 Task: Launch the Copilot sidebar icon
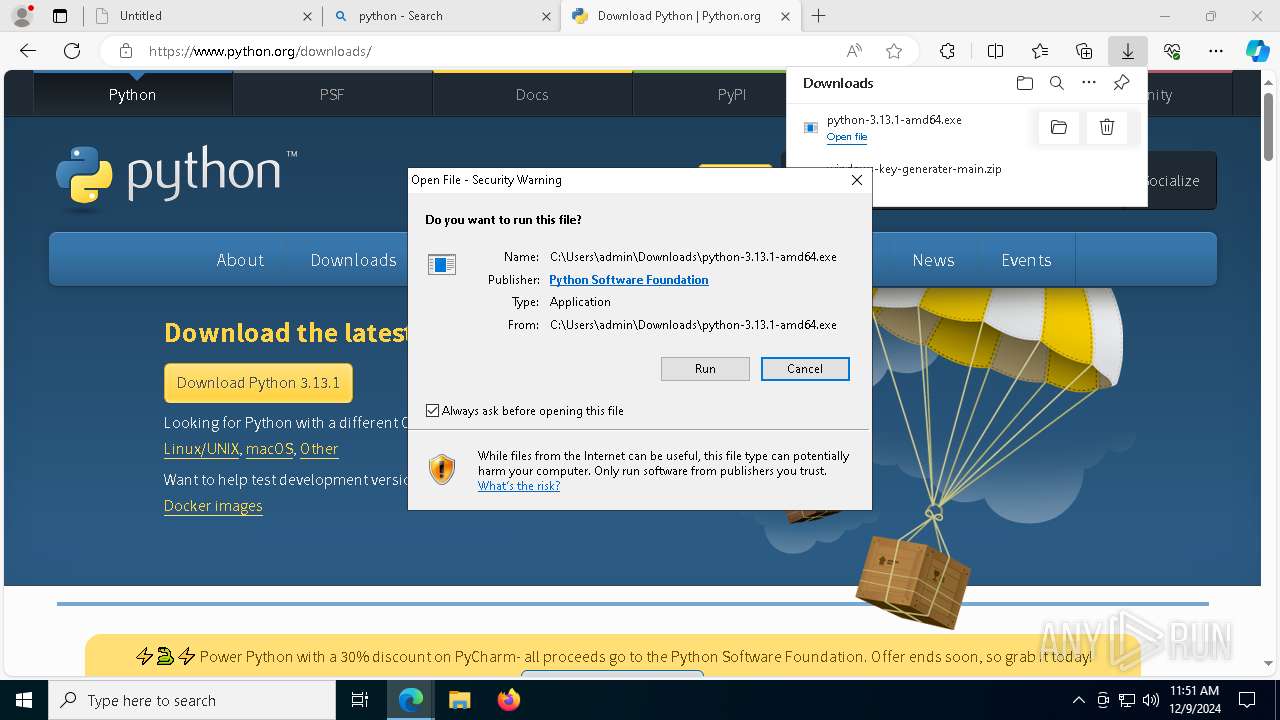(1258, 51)
